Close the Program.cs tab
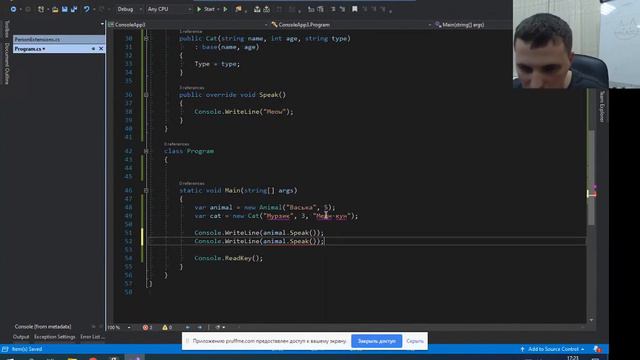 pyautogui.click(x=101, y=49)
